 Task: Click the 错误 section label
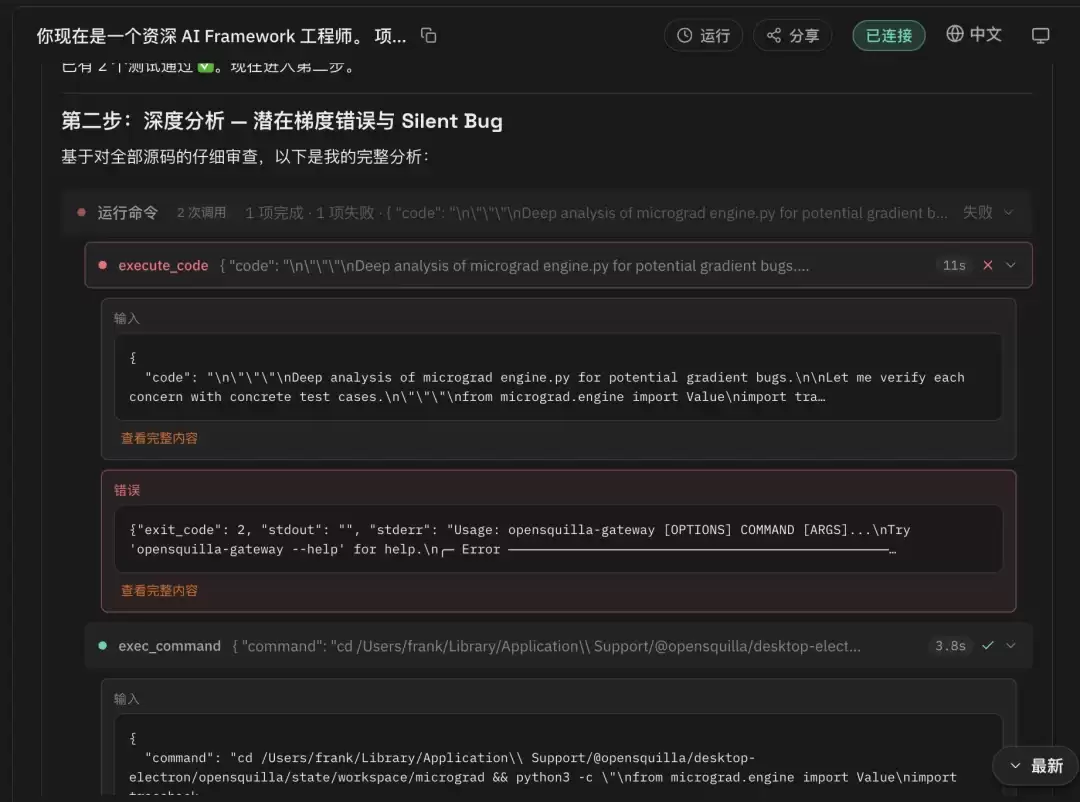(x=127, y=490)
